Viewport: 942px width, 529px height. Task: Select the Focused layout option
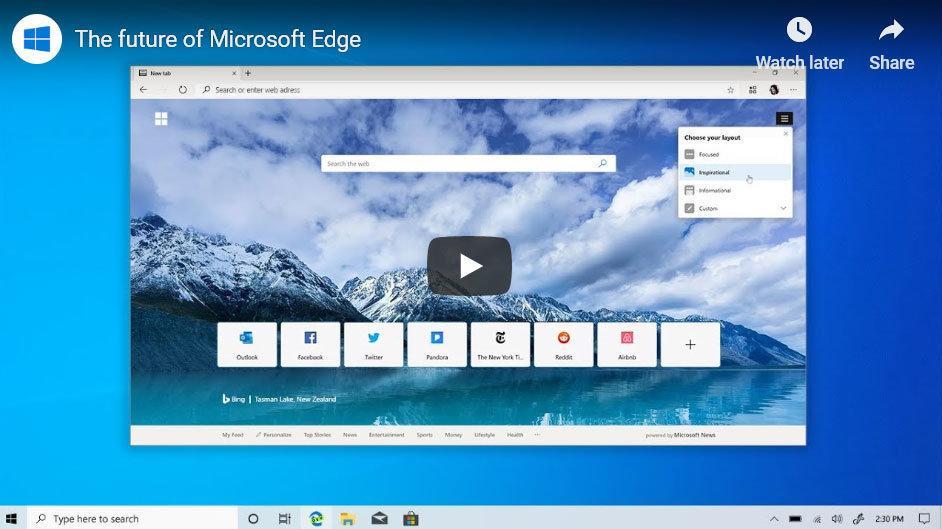coord(735,154)
